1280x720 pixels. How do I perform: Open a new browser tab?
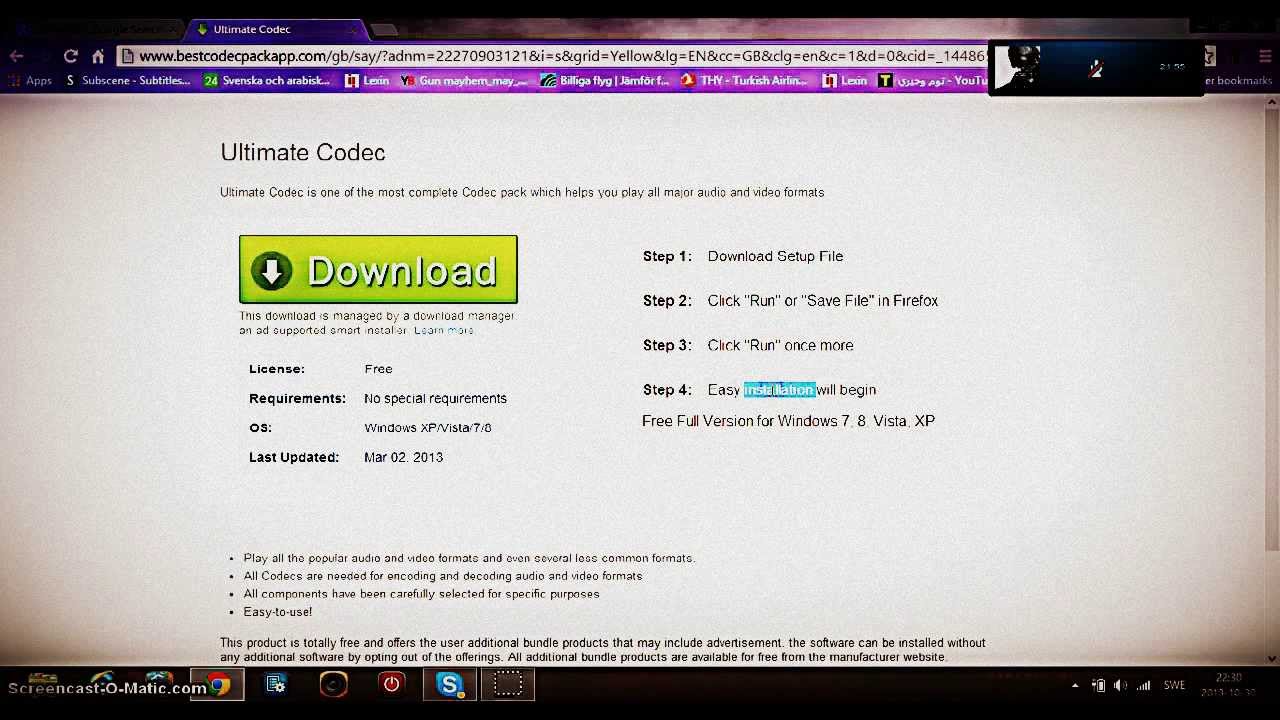[384, 29]
